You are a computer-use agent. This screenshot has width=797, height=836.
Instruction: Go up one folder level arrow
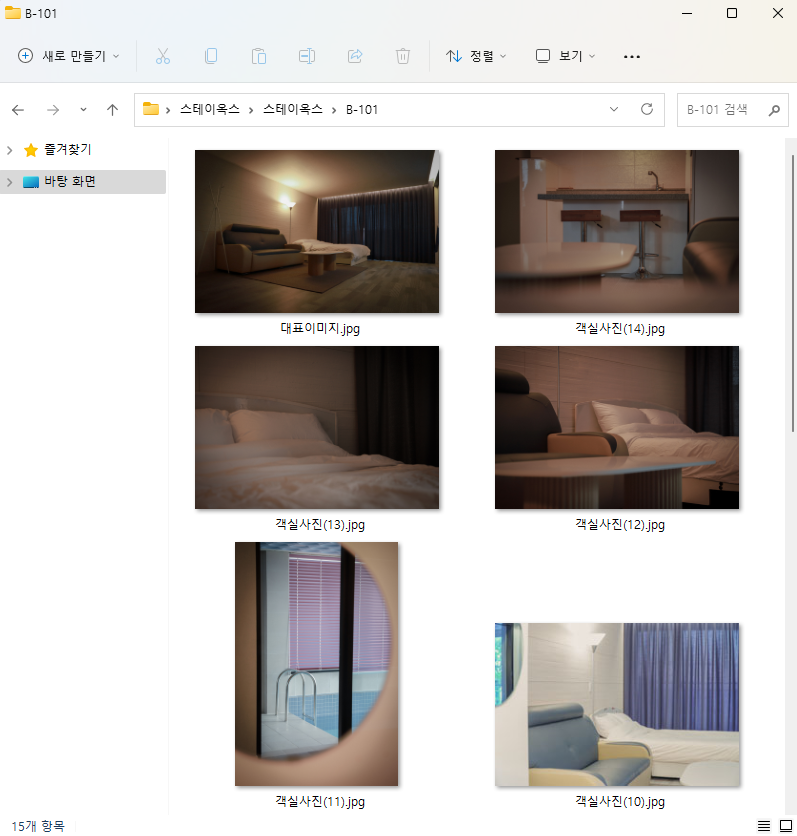[112, 110]
